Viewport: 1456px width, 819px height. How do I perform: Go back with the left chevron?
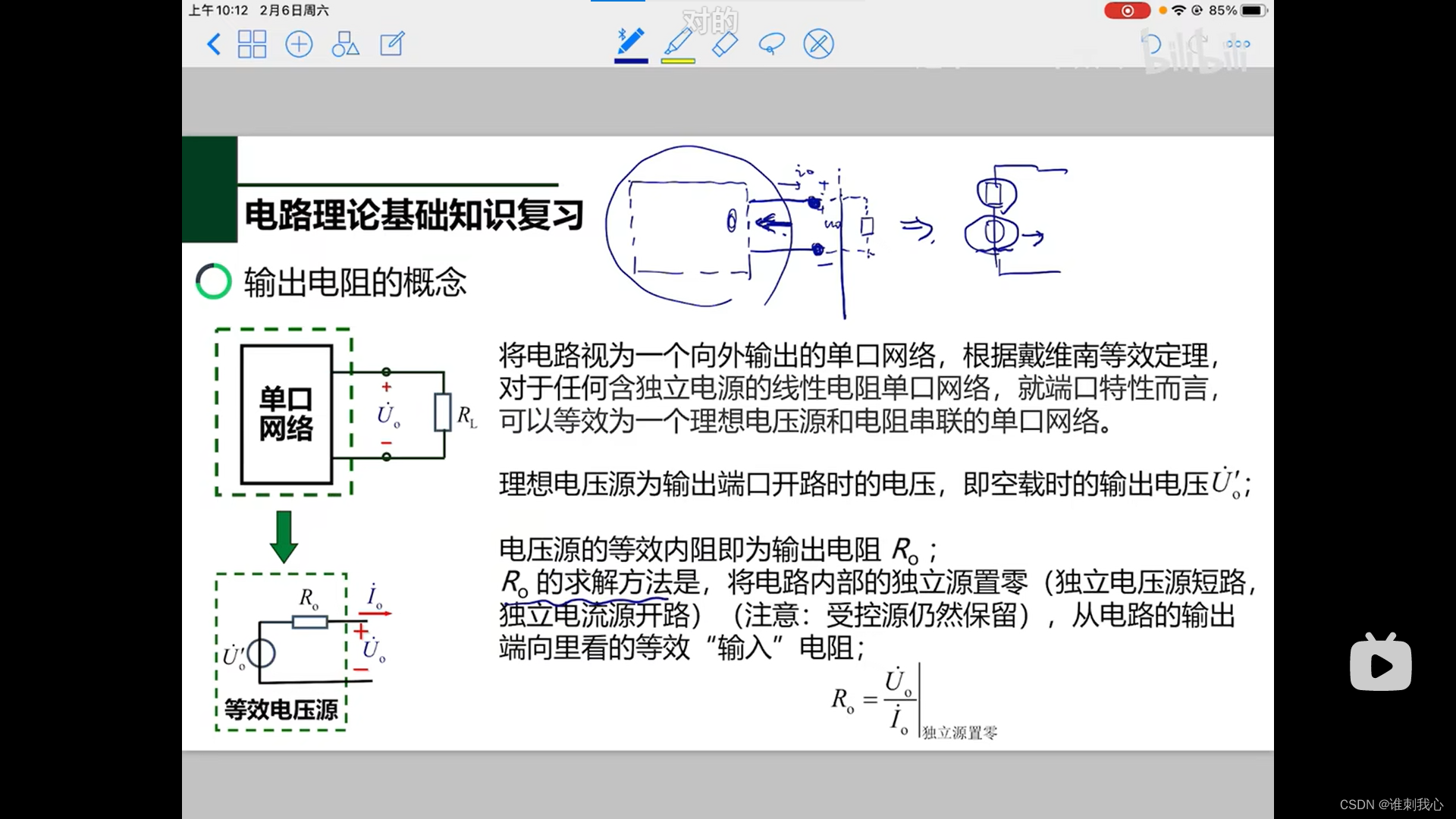click(214, 44)
